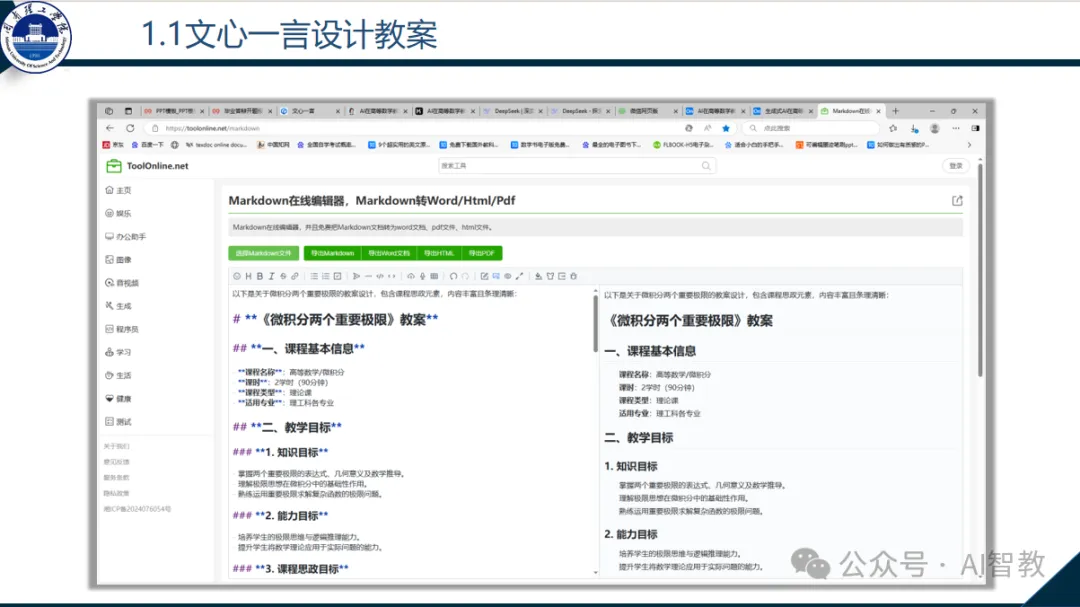Click the browser address bar URL
This screenshot has height=607, width=1080.
(x=212, y=128)
